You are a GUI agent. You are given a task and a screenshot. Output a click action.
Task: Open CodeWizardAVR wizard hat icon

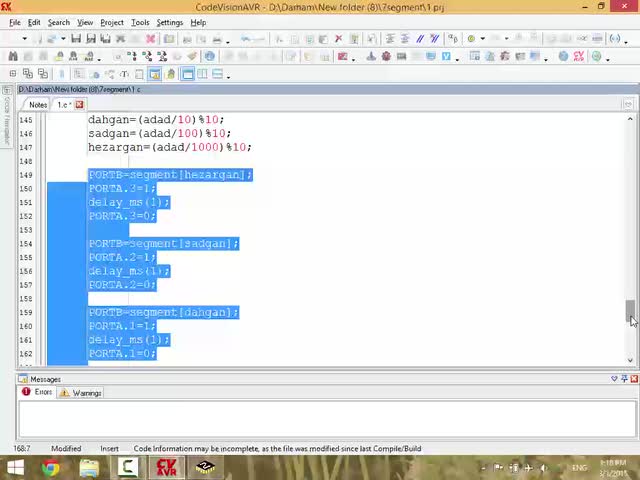click(x=371, y=56)
